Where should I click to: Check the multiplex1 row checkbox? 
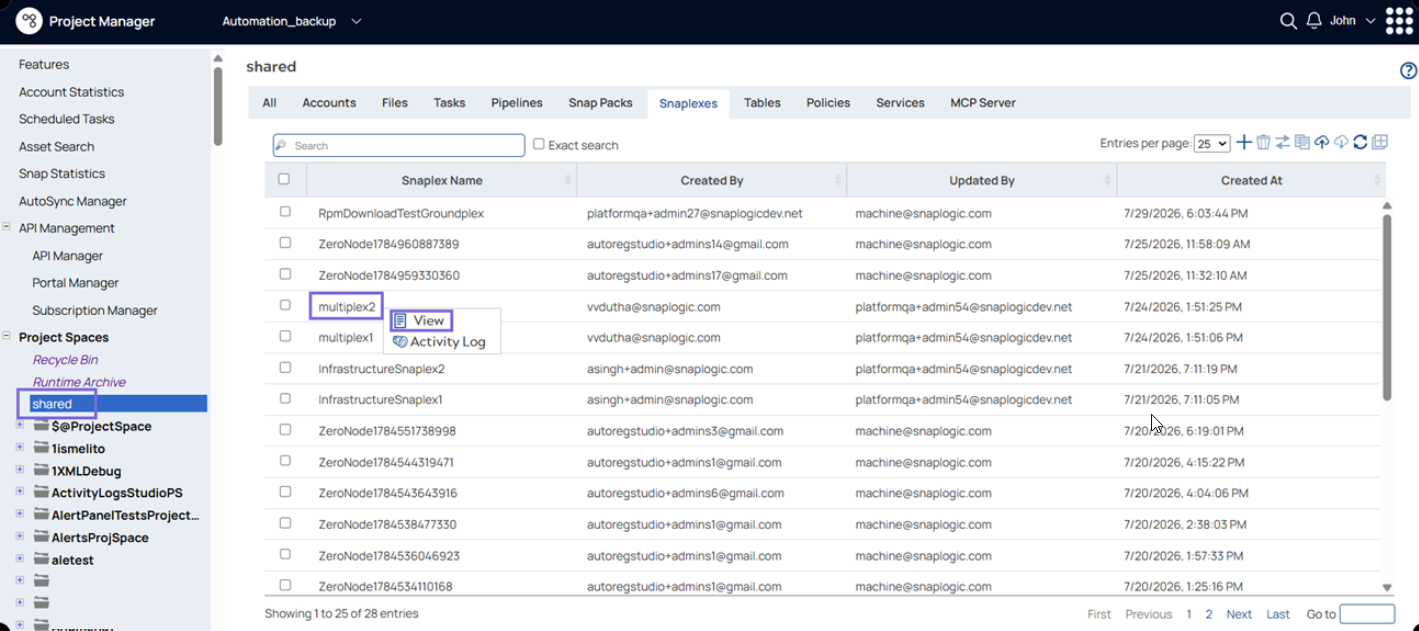click(285, 336)
